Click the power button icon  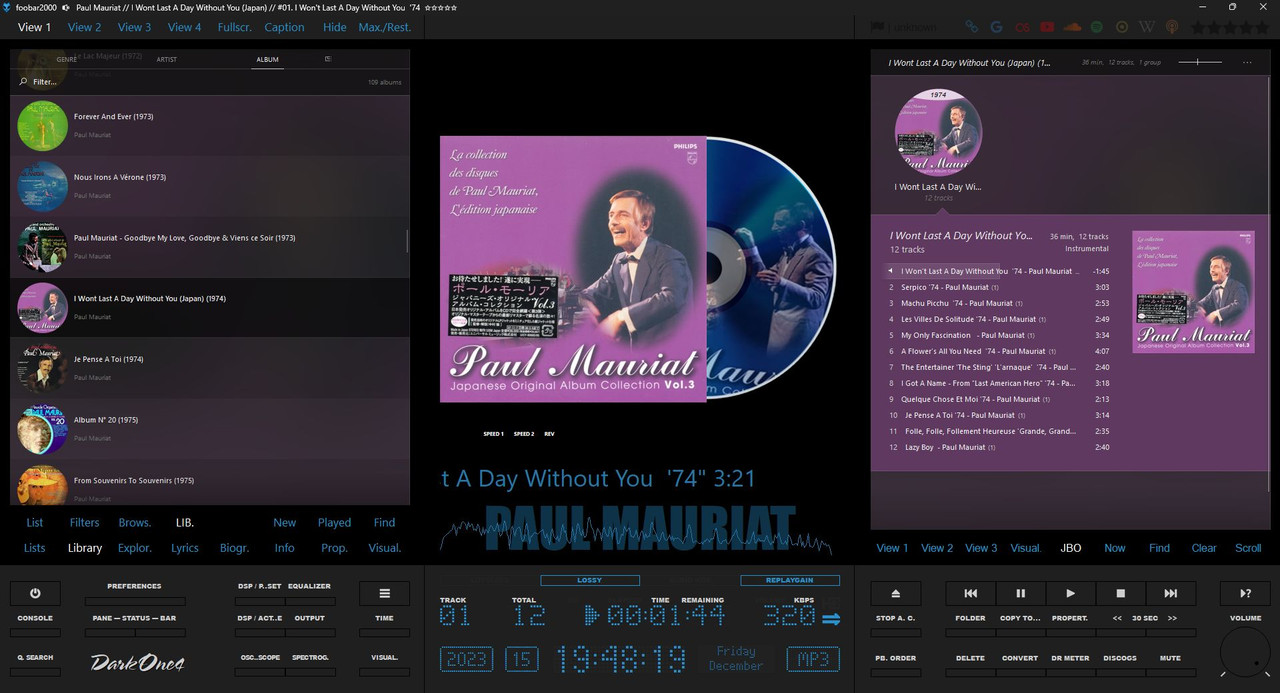[x=35, y=593]
